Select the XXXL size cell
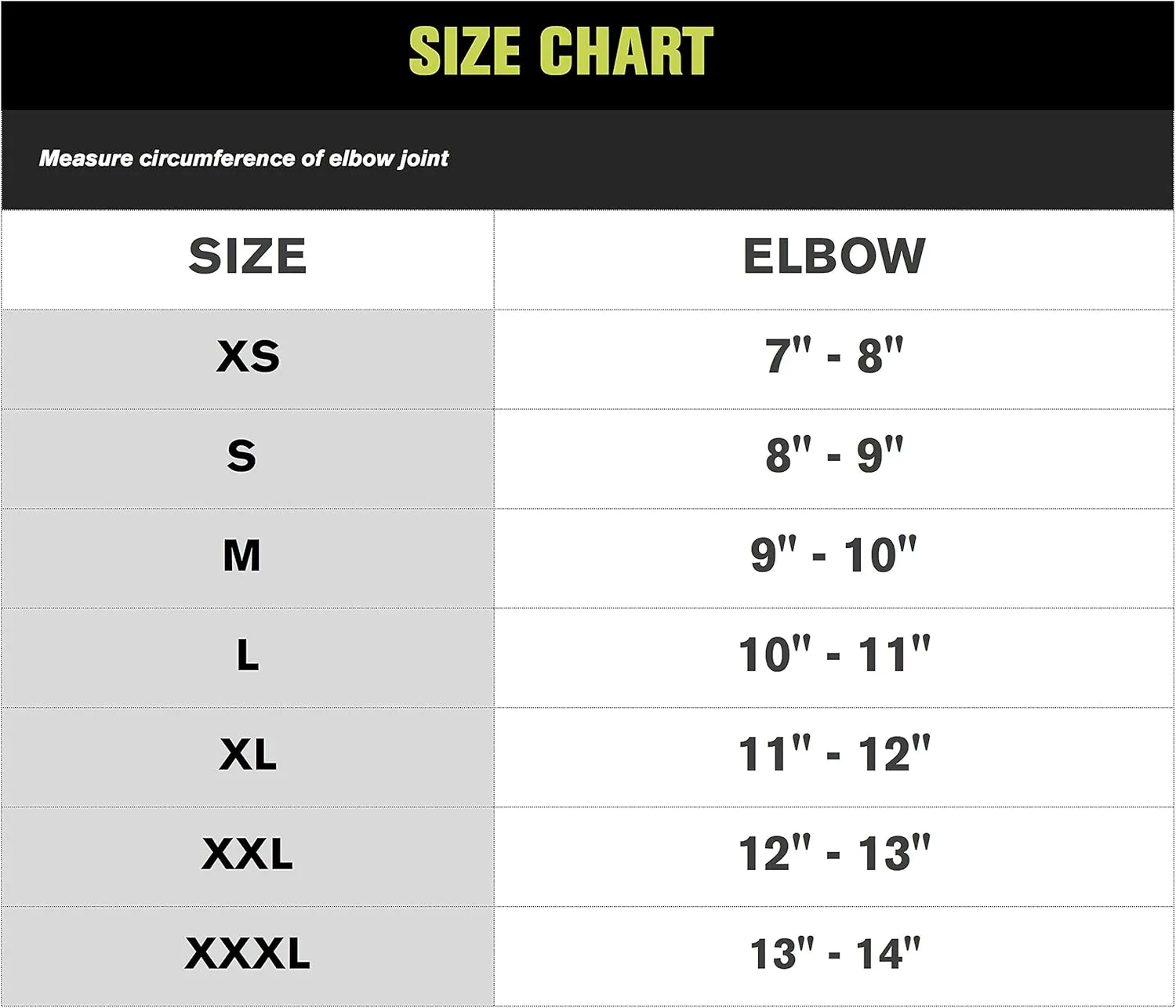The width and height of the screenshot is (1176, 1008). (x=248, y=956)
